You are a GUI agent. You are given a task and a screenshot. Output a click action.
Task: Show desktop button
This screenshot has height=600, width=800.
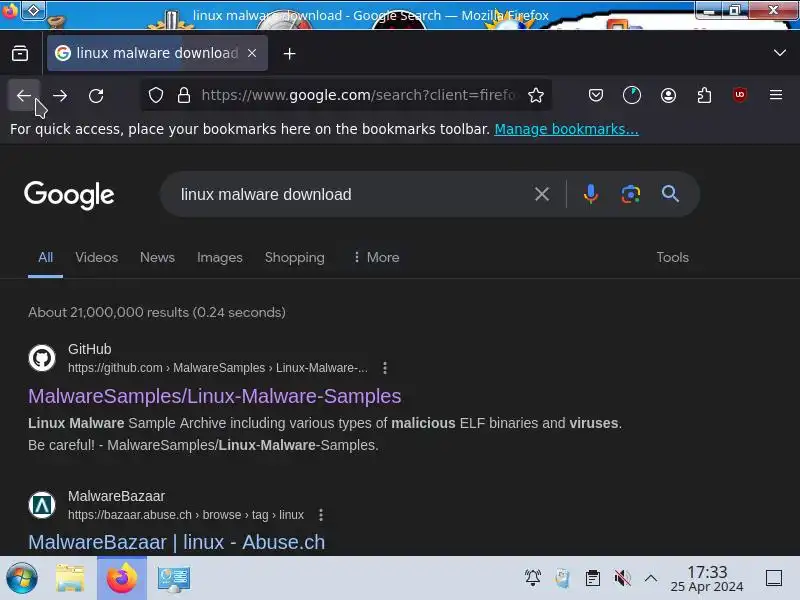tap(774, 578)
